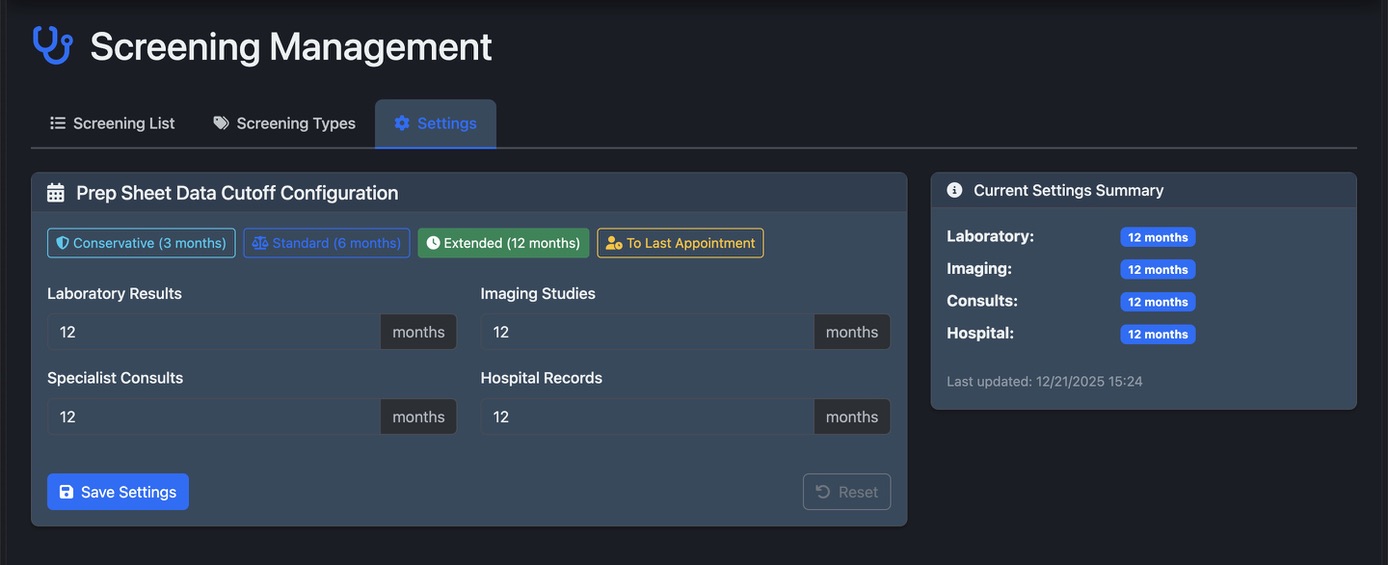Click the stethoscope logo icon
This screenshot has width=1388, height=565.
(x=52, y=46)
